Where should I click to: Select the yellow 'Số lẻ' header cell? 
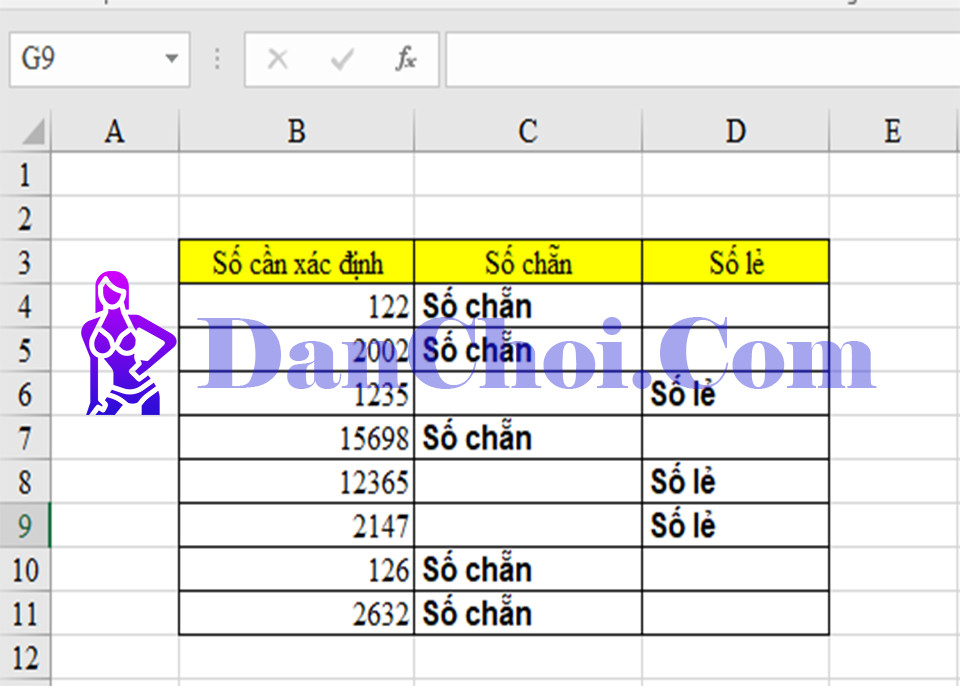[735, 263]
